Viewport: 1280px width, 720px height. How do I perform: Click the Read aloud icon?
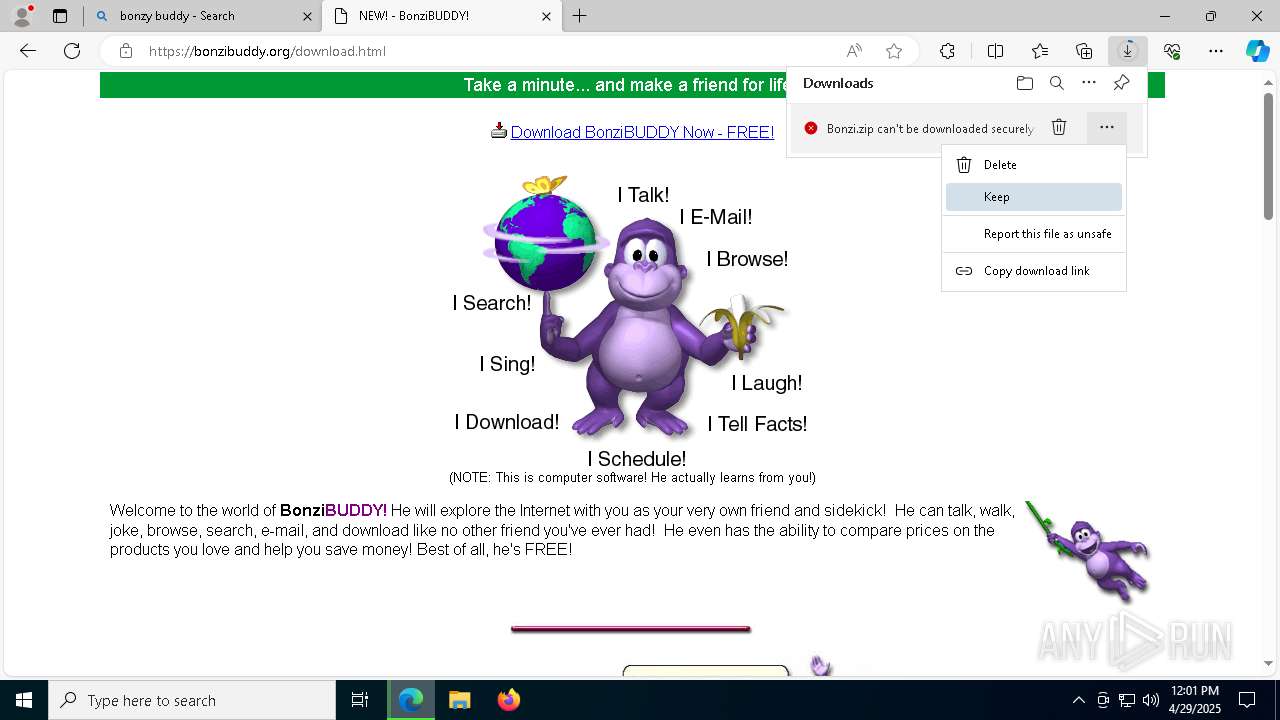pos(854,51)
